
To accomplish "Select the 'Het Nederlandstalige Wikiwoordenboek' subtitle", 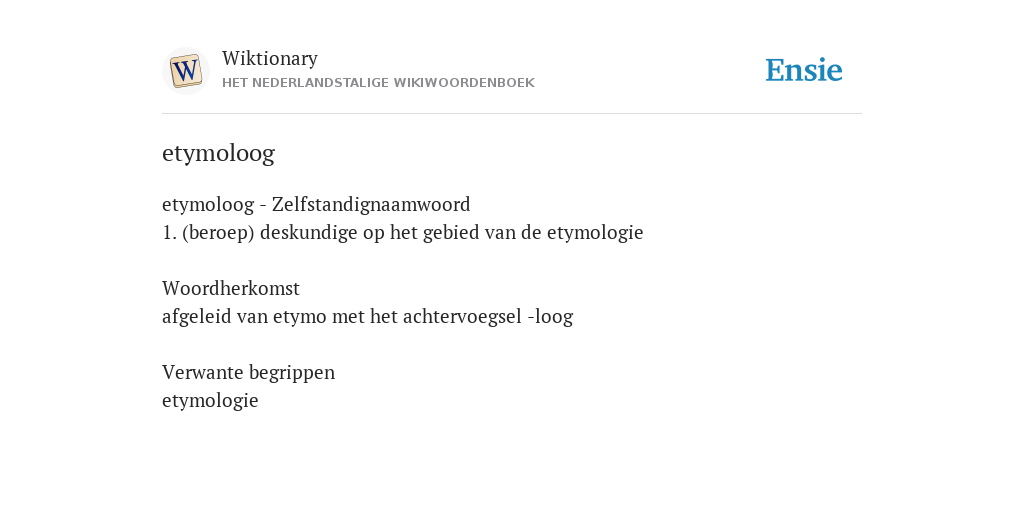I will click(x=378, y=83).
